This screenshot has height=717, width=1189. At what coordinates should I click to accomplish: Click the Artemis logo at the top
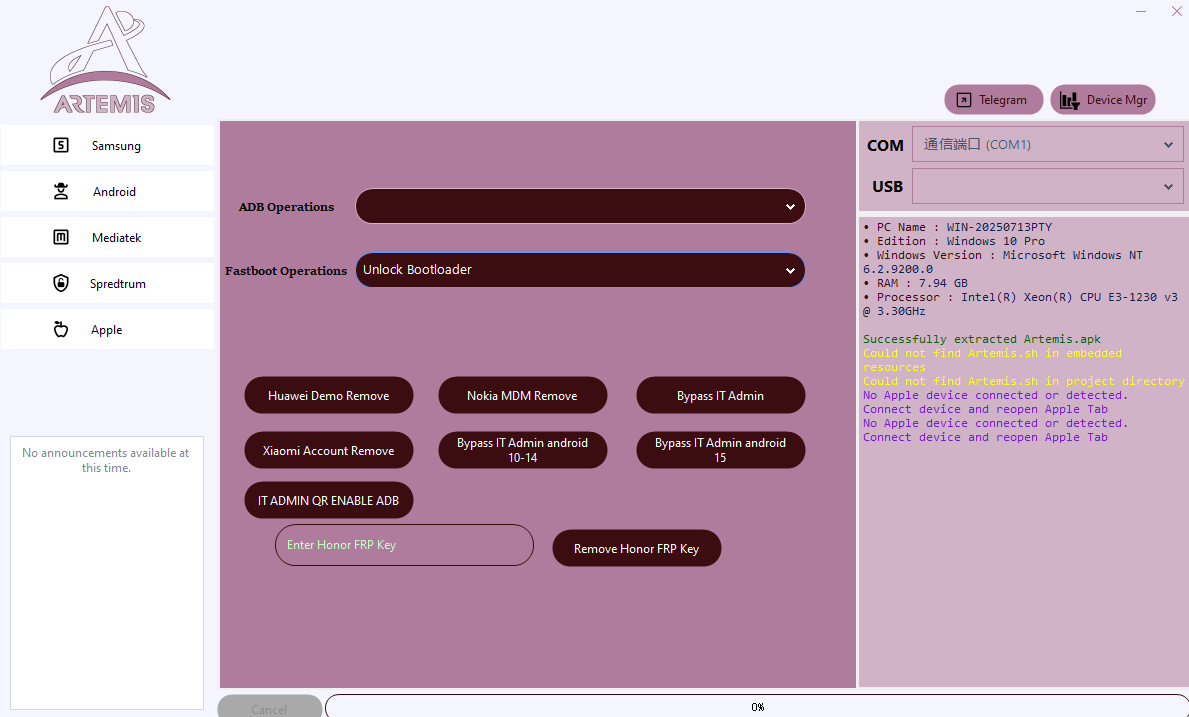[x=104, y=58]
